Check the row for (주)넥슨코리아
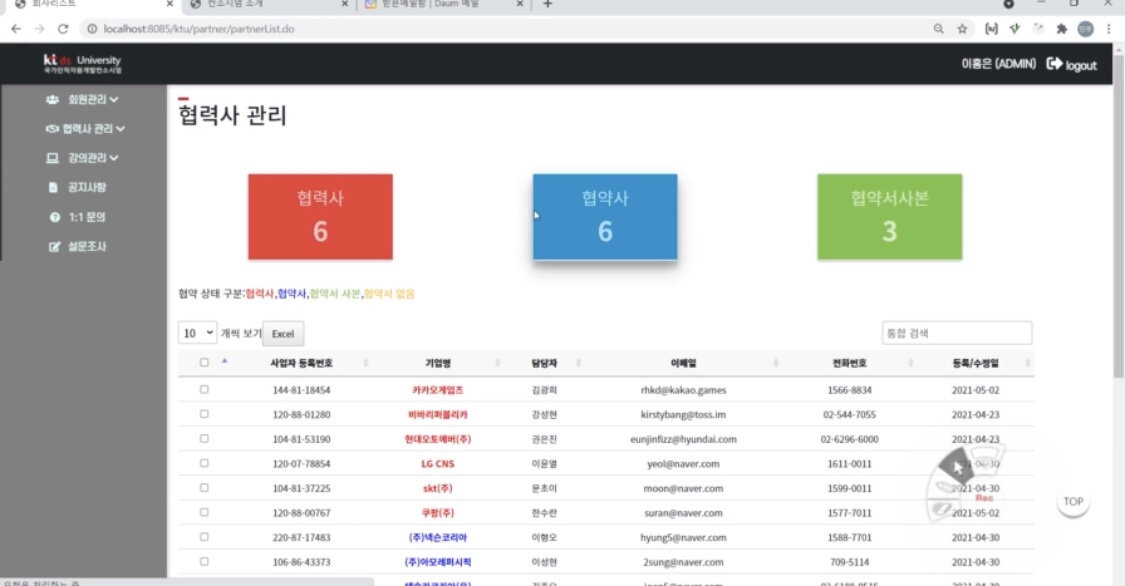This screenshot has width=1125, height=586. (x=204, y=537)
